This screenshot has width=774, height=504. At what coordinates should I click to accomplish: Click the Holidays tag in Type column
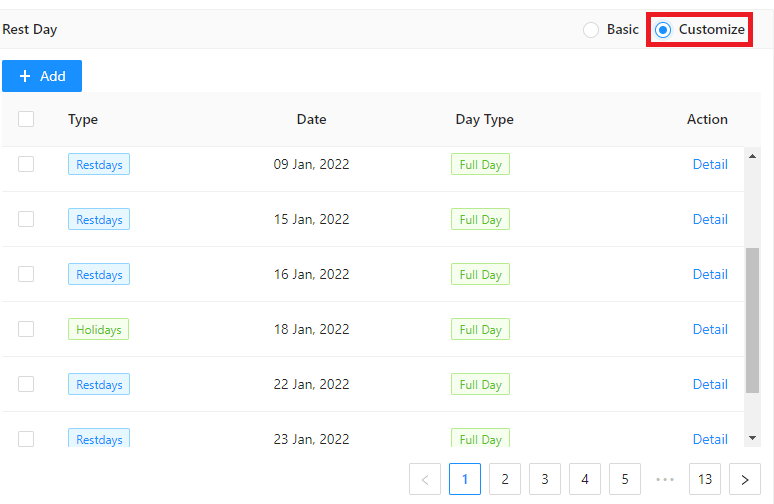pos(98,329)
